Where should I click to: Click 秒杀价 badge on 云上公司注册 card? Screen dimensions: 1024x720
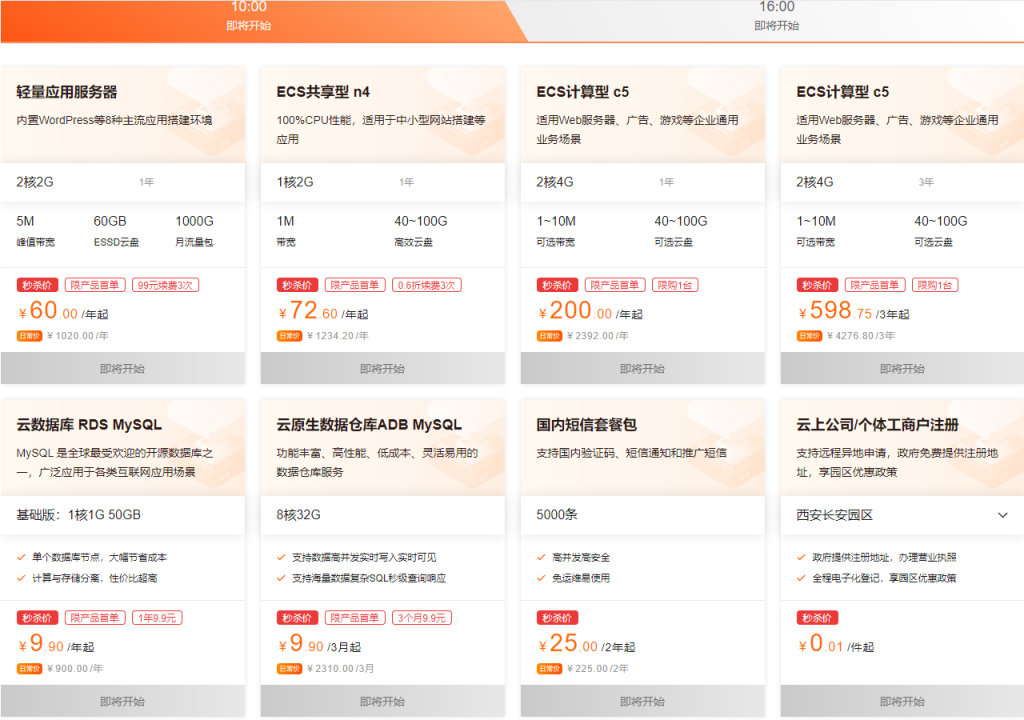tap(817, 617)
